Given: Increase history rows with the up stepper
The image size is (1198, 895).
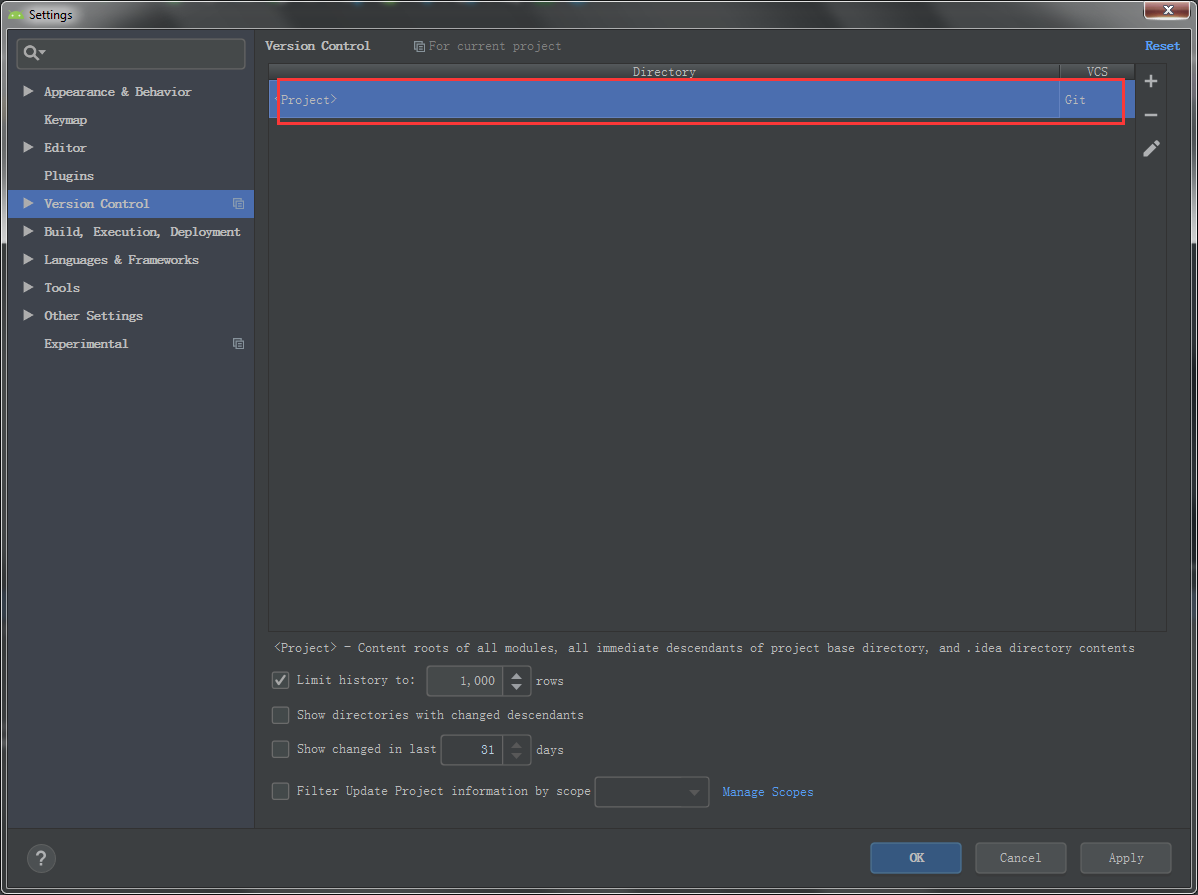Looking at the screenshot, I should click(517, 675).
